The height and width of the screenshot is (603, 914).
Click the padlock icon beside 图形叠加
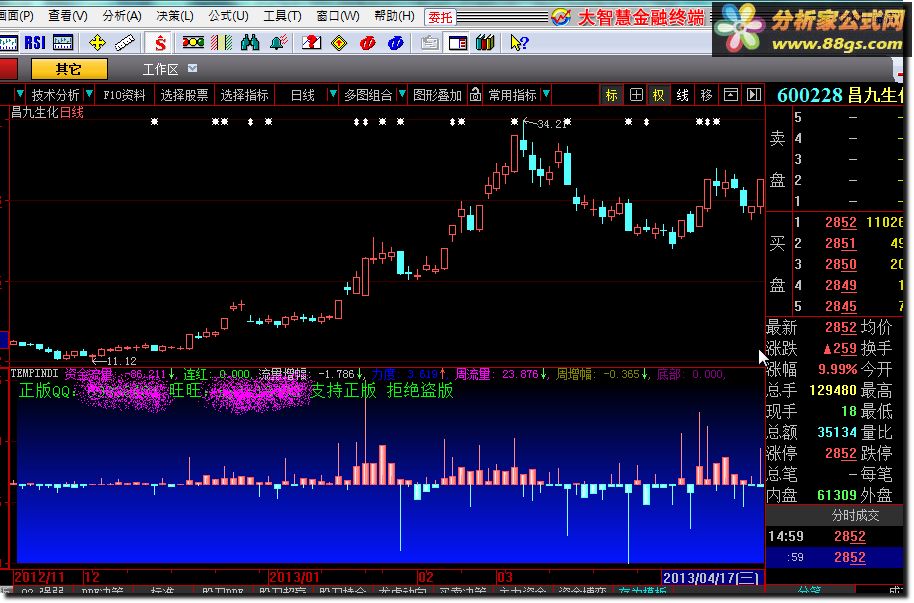tap(475, 94)
